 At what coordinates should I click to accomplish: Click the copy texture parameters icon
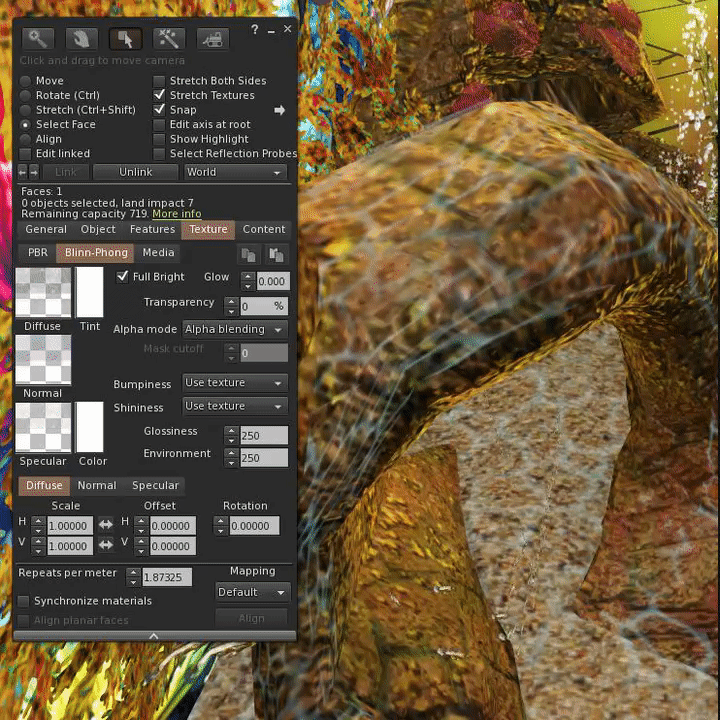tap(248, 255)
